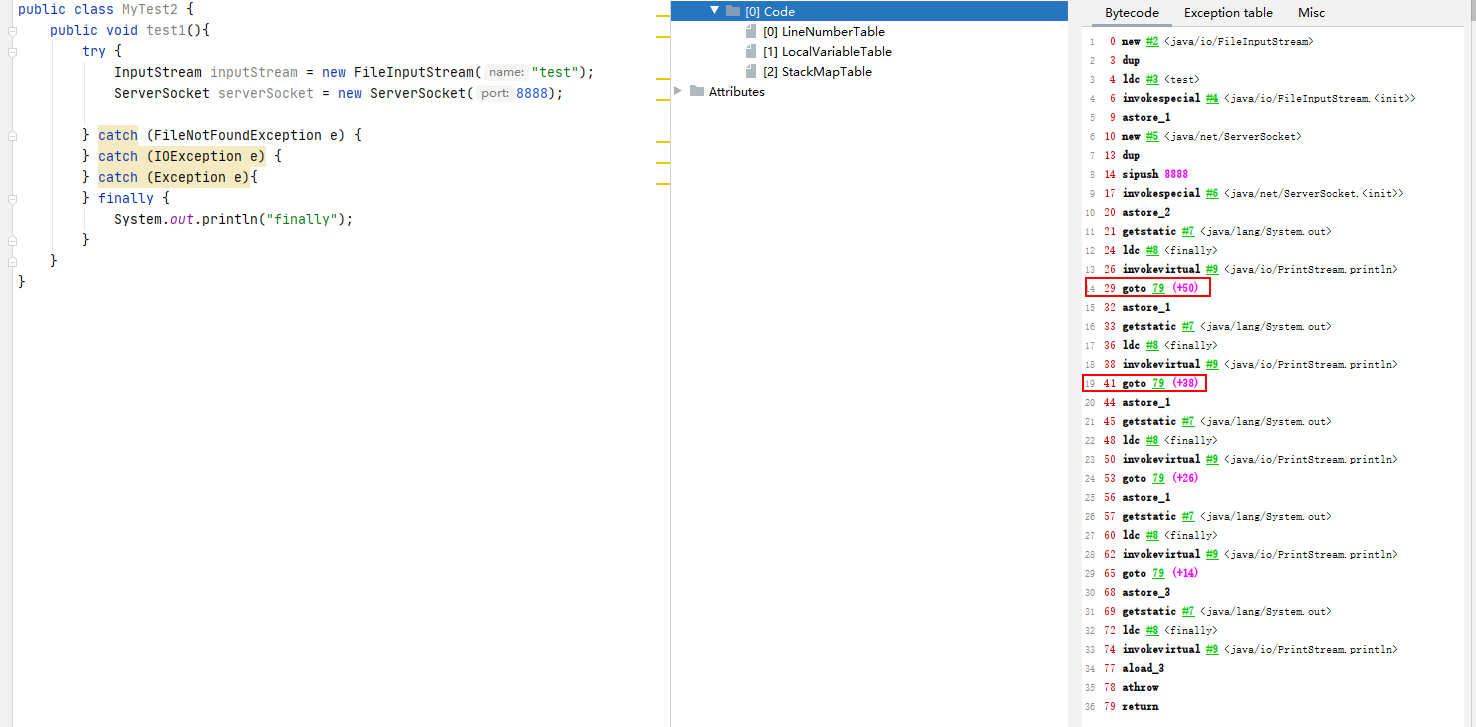Collapse the [0] Code tree node arrow
The image size is (1476, 727).
tap(714, 11)
